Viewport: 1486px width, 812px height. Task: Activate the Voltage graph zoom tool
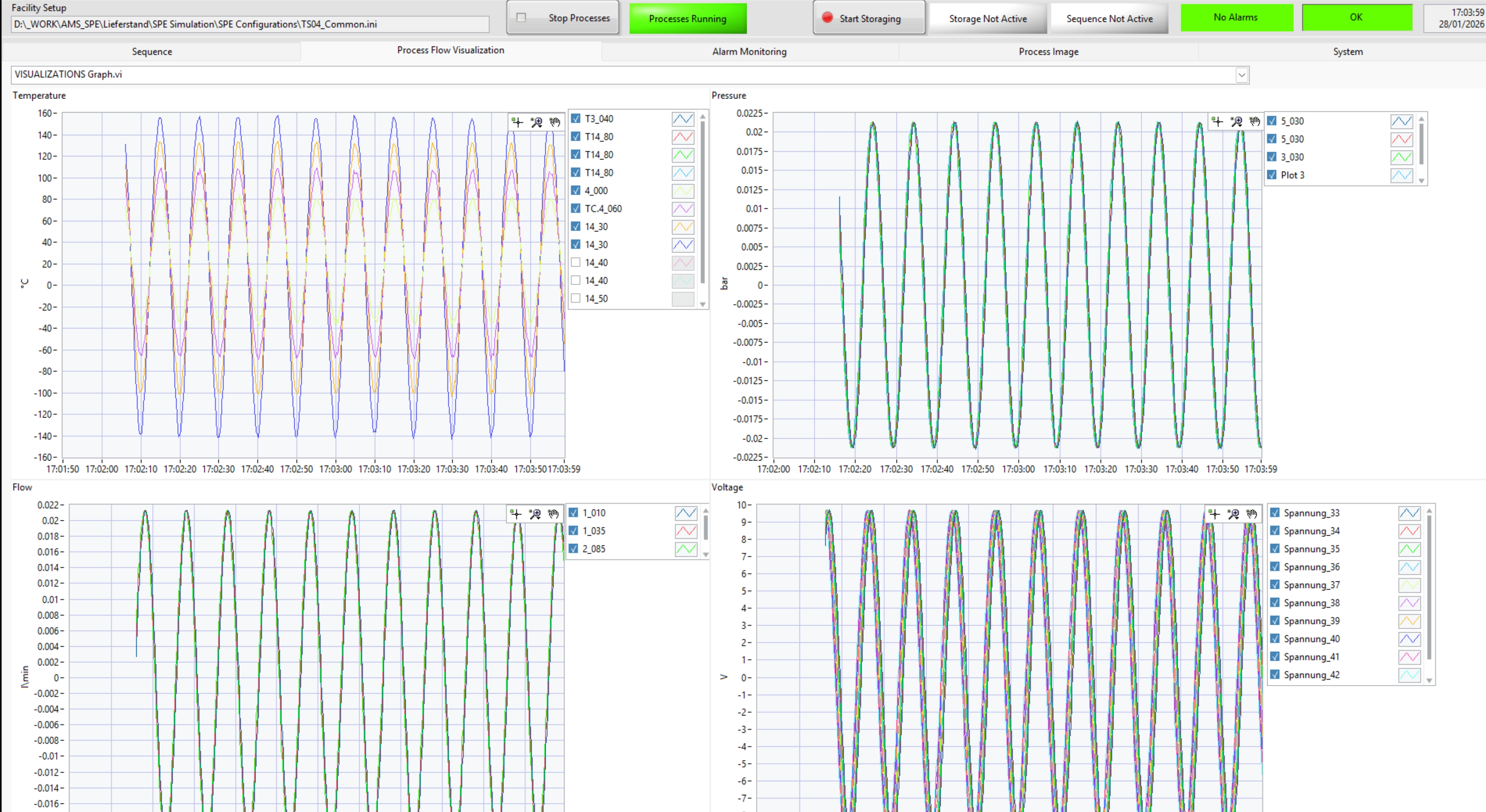(x=1233, y=514)
